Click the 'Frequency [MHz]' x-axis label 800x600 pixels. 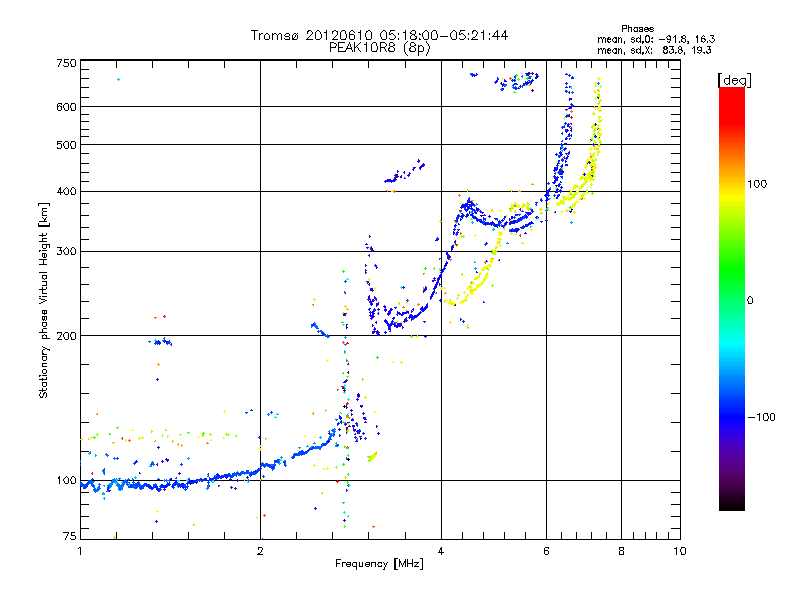click(x=379, y=564)
